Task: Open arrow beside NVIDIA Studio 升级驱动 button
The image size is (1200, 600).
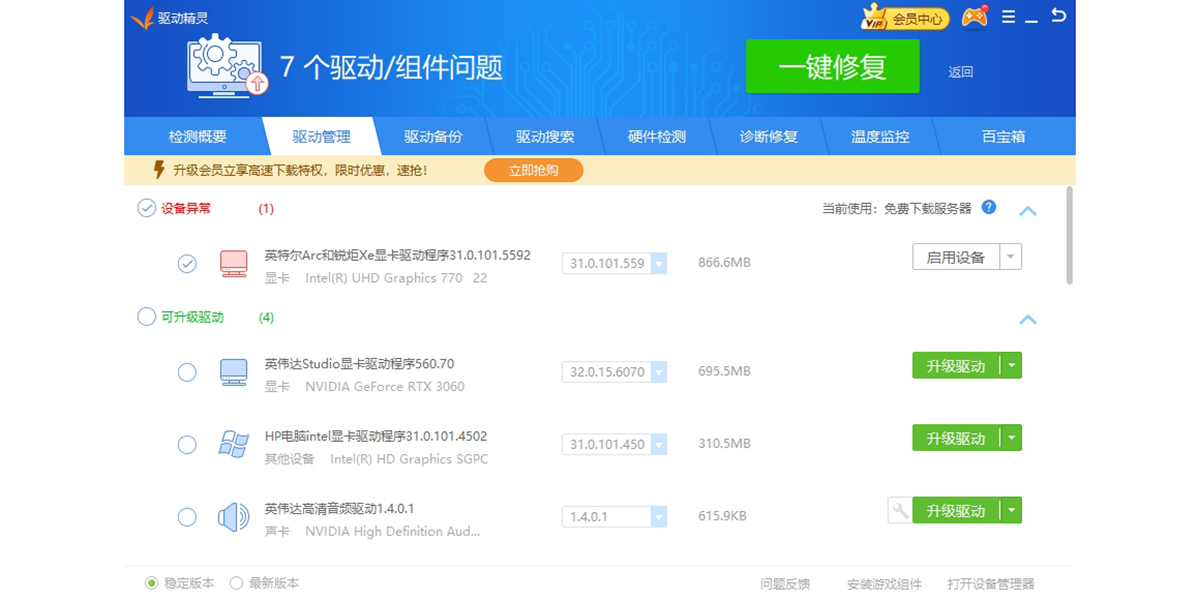Action: 1011,366
